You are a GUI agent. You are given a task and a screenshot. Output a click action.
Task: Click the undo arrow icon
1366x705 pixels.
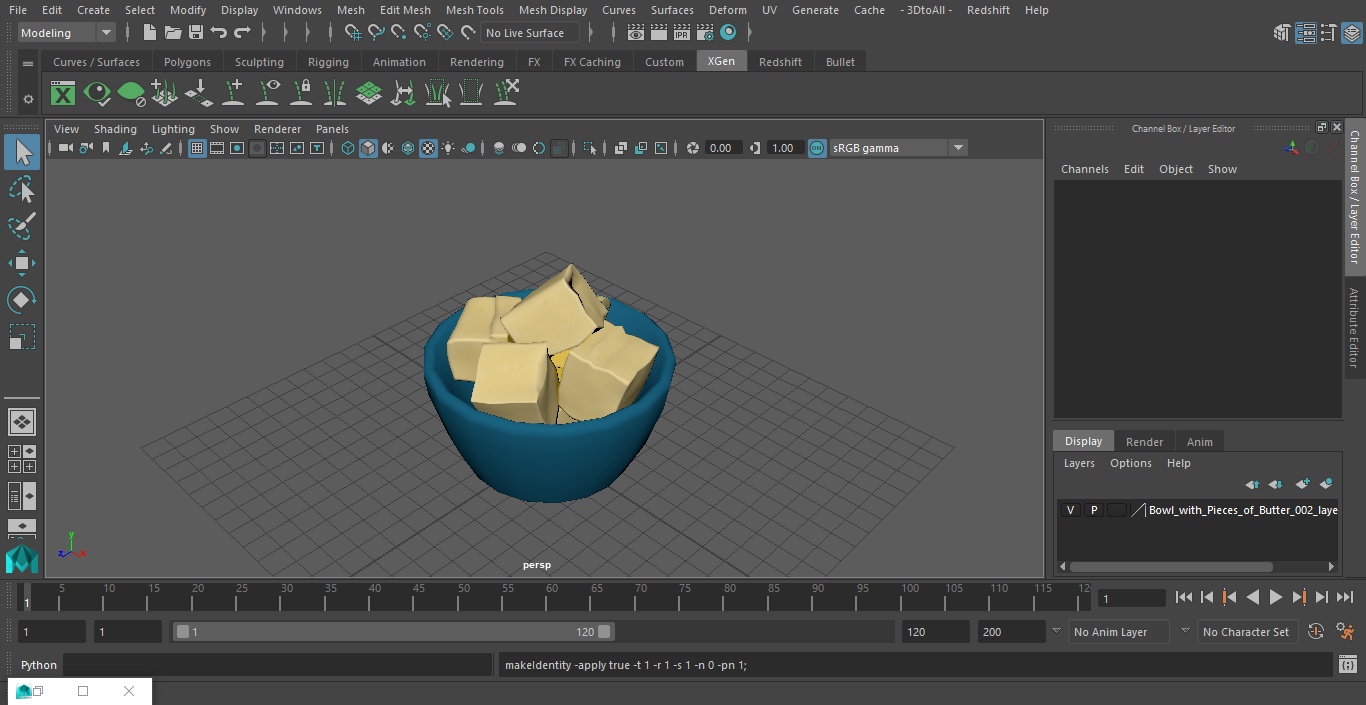(x=218, y=33)
